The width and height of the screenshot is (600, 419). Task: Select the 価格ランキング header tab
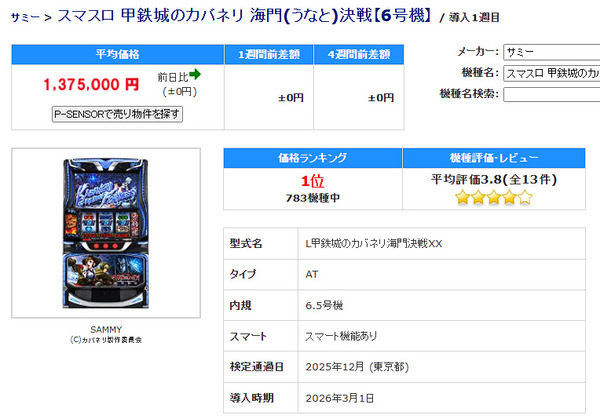pyautogui.click(x=313, y=158)
